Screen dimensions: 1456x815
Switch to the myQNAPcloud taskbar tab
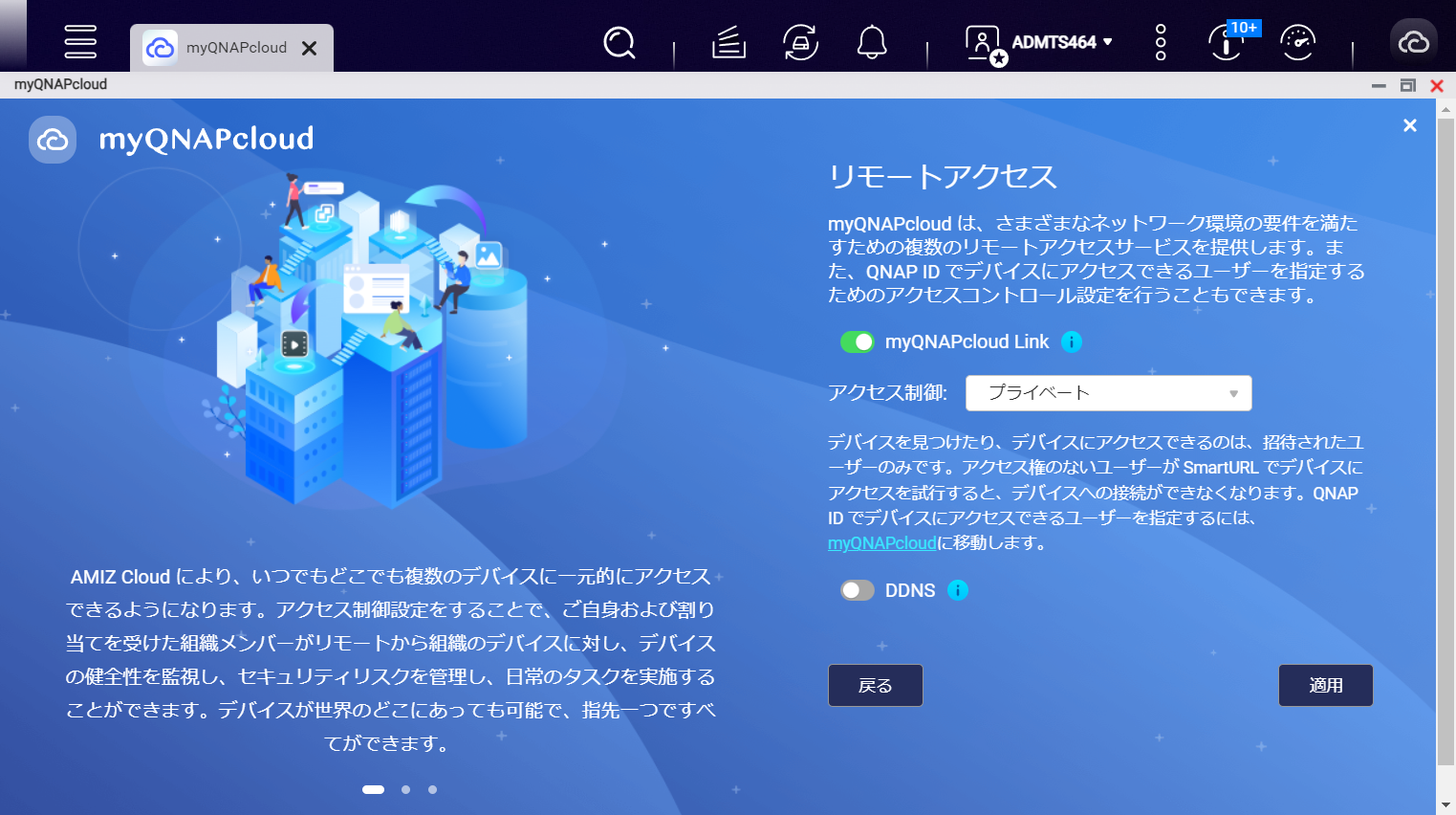coord(231,48)
